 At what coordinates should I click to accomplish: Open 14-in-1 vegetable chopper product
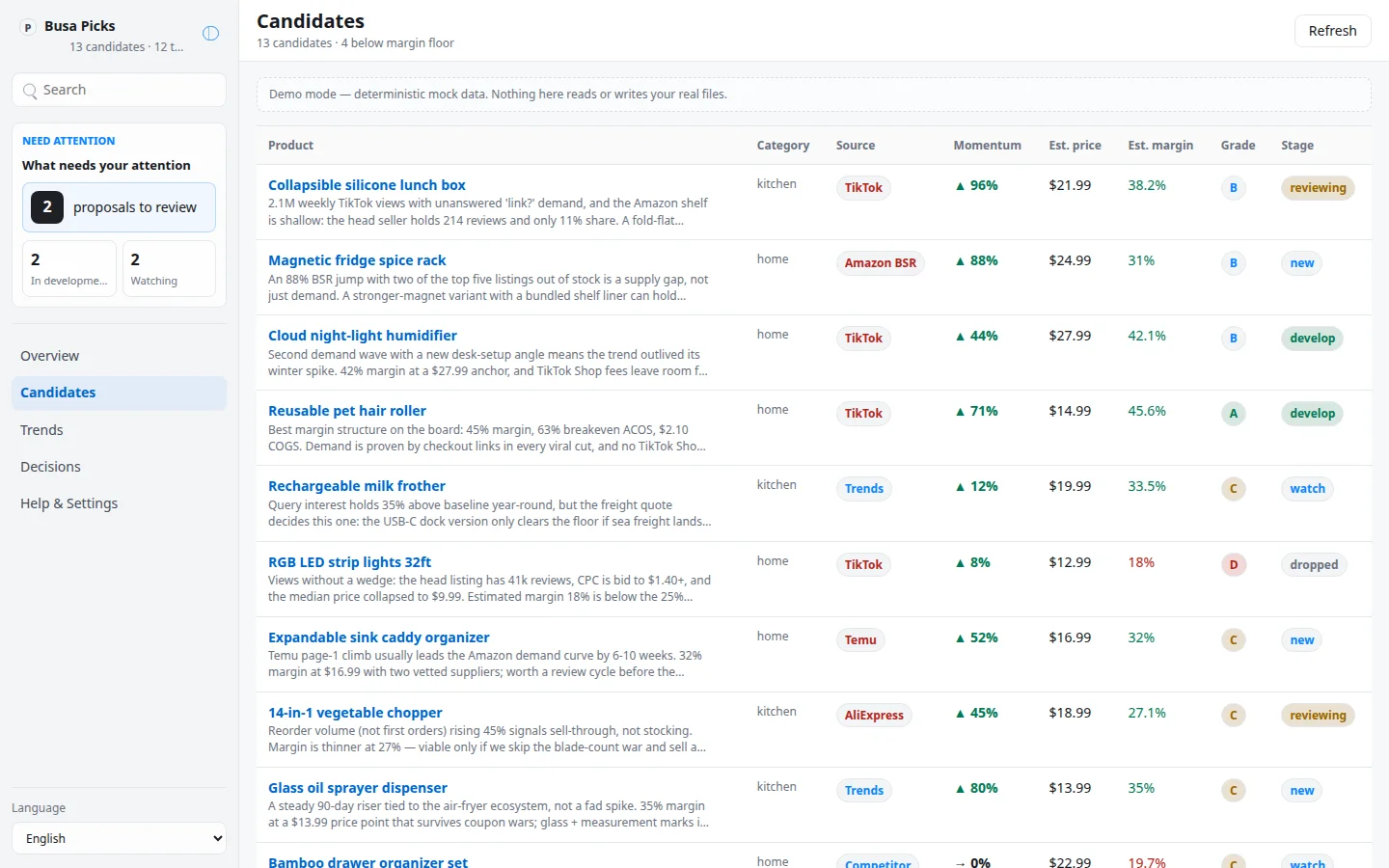(355, 713)
